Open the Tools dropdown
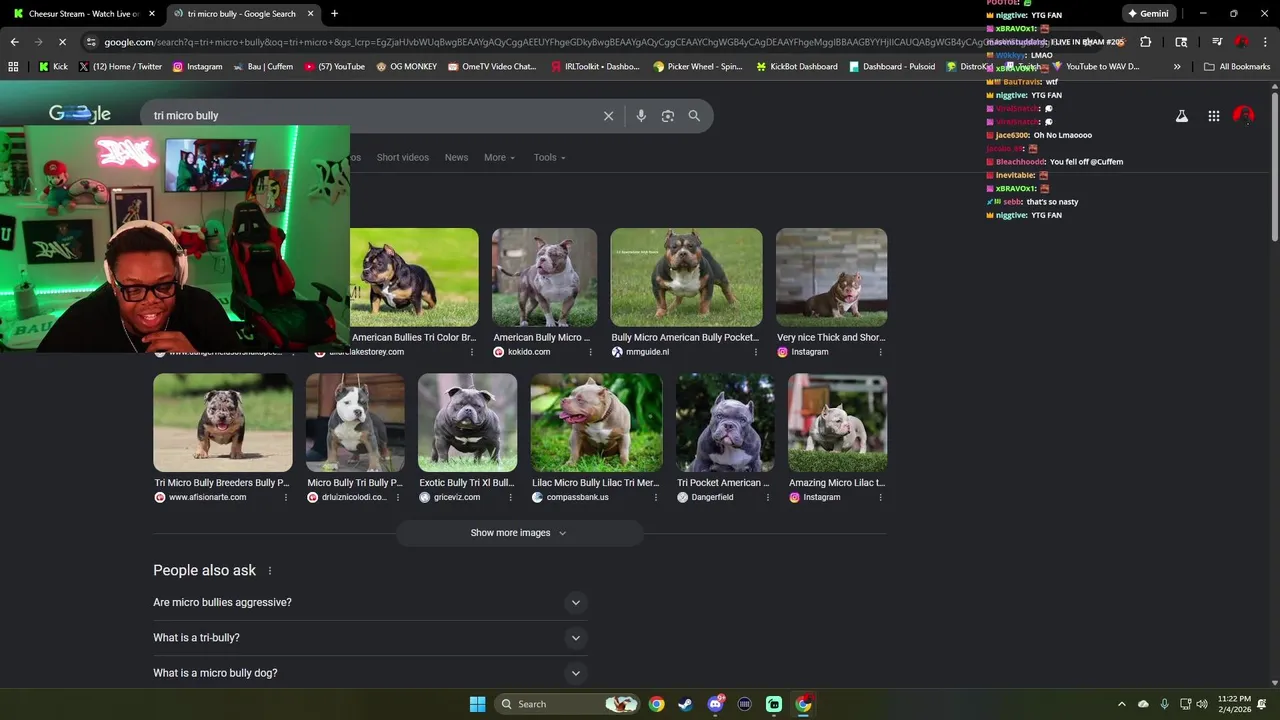The image size is (1280, 720). tap(549, 158)
